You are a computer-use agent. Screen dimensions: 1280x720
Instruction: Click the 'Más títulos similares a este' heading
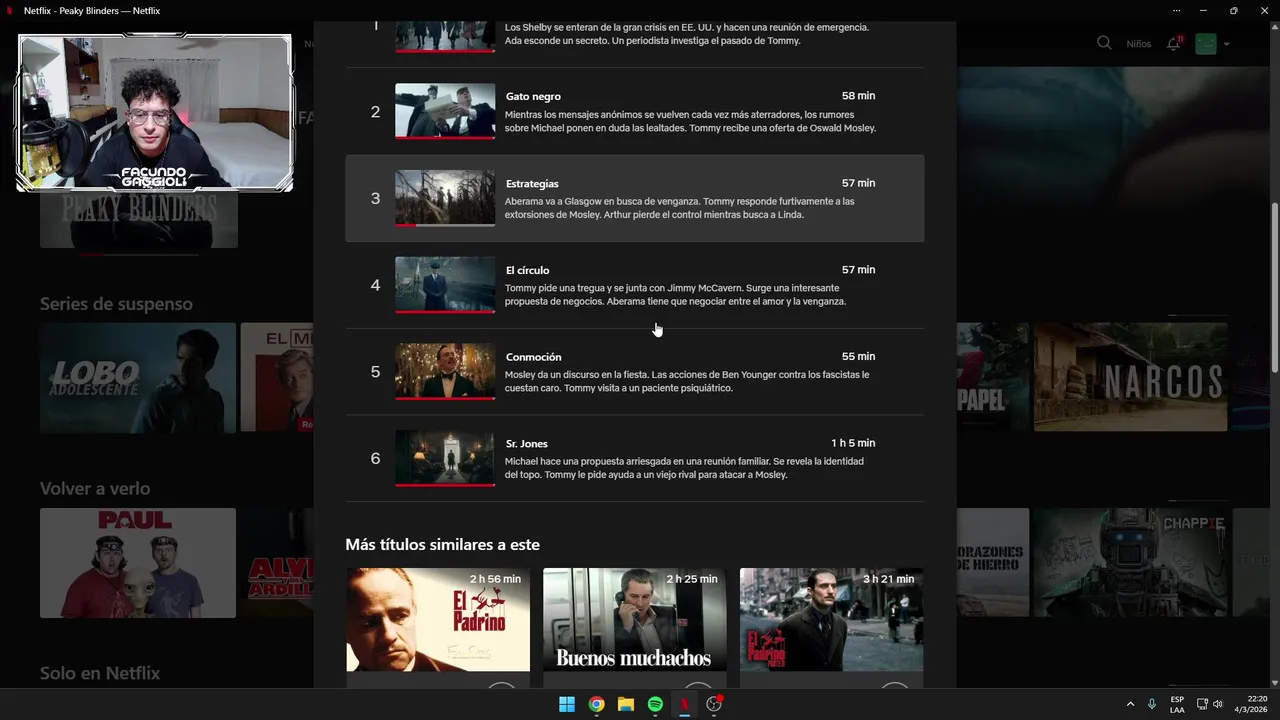pos(442,545)
